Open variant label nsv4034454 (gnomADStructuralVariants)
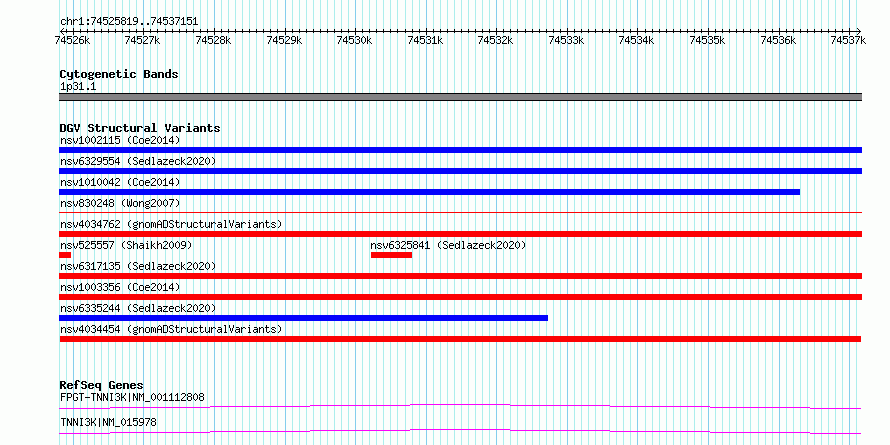The image size is (890, 445). (x=171, y=329)
